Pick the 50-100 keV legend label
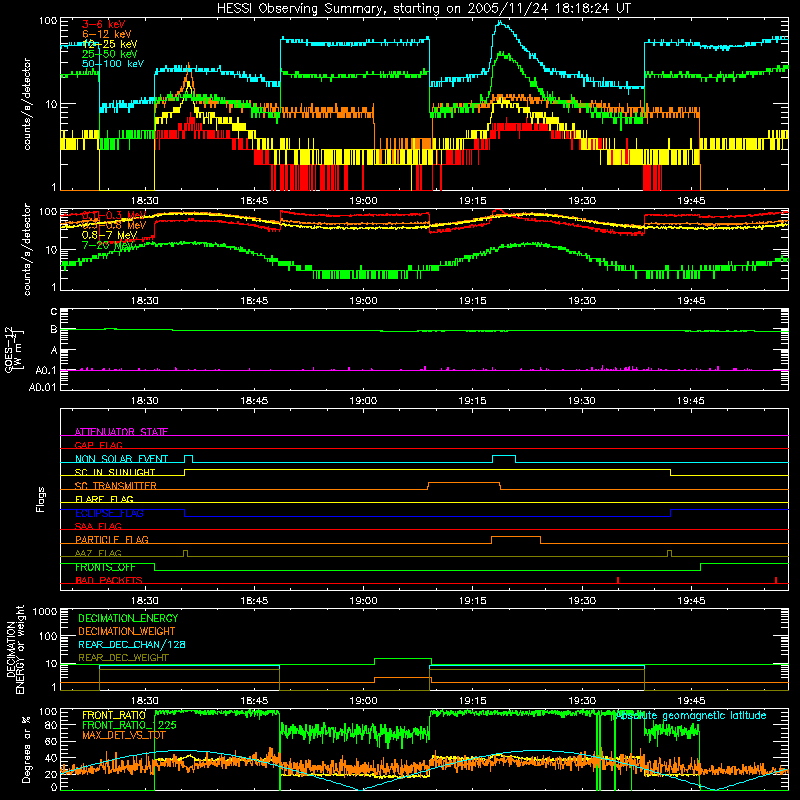Image resolution: width=800 pixels, height=800 pixels. 113,64
